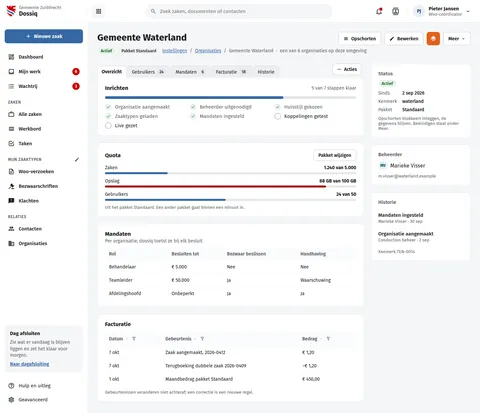480x413 pixels.
Task: Toggle the Organisatie aangemaakt step
Action: click(x=108, y=107)
